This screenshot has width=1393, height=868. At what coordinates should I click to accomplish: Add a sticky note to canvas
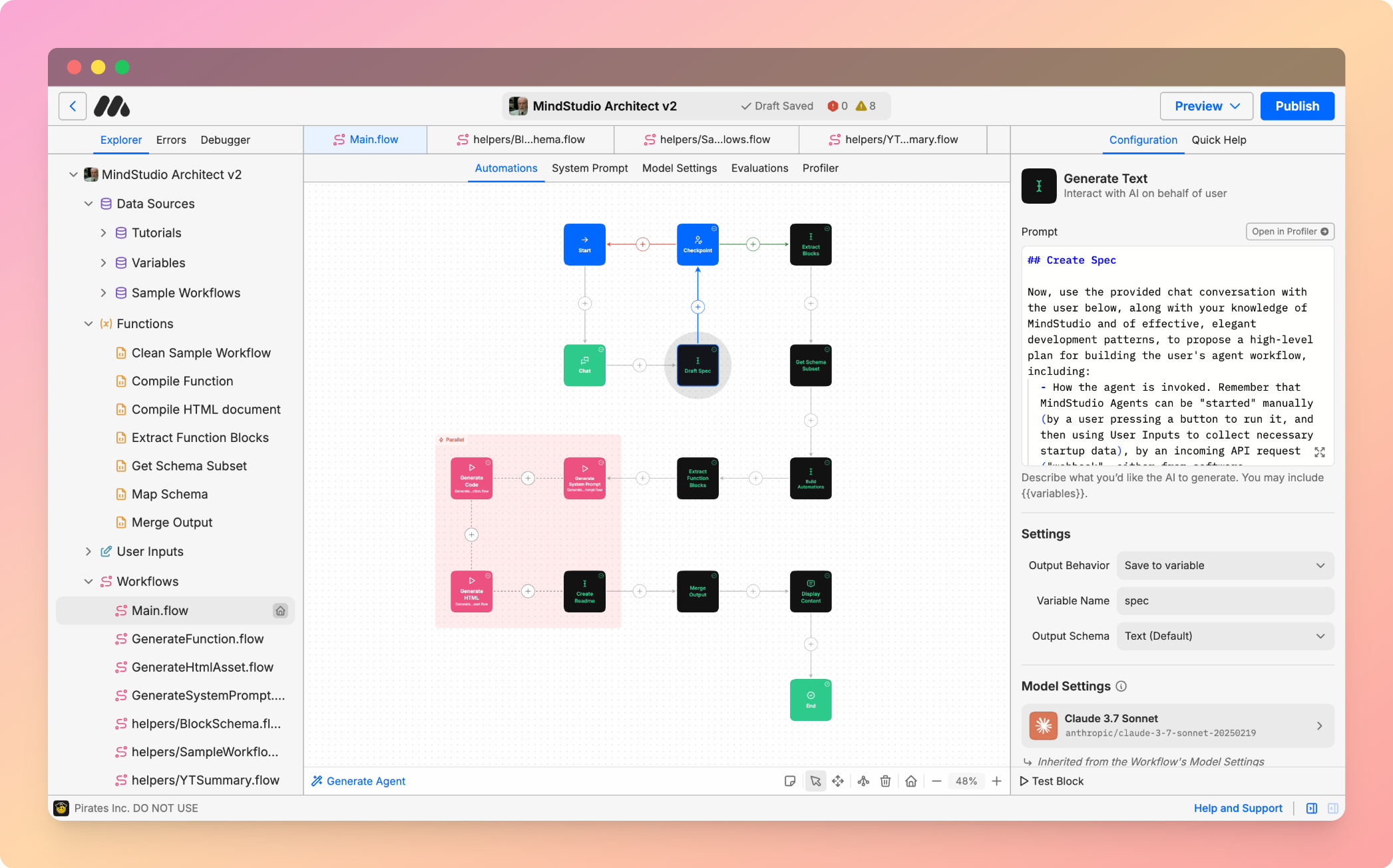click(x=790, y=781)
